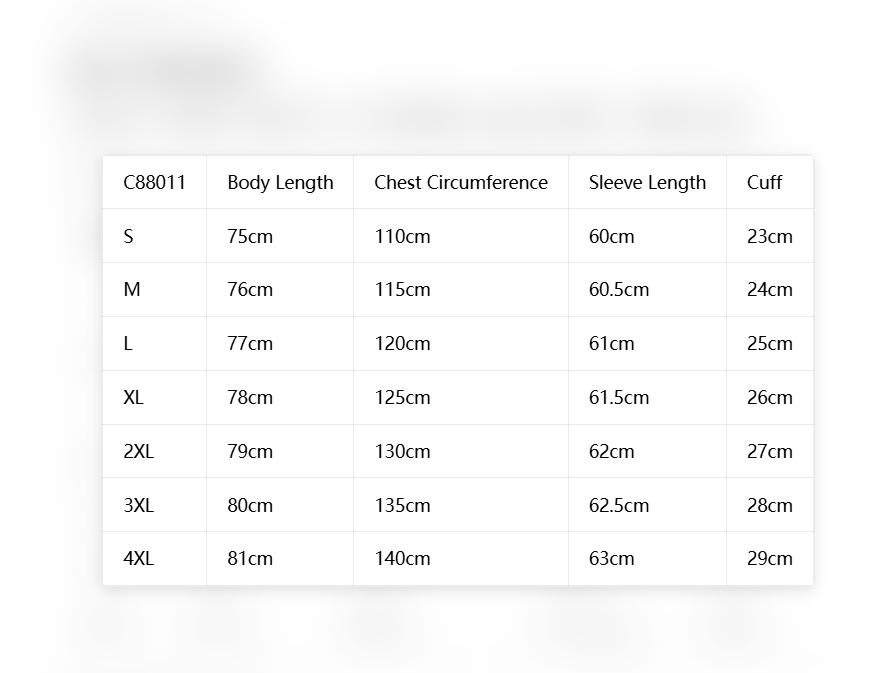Click the C88011 header cell

coord(155,182)
